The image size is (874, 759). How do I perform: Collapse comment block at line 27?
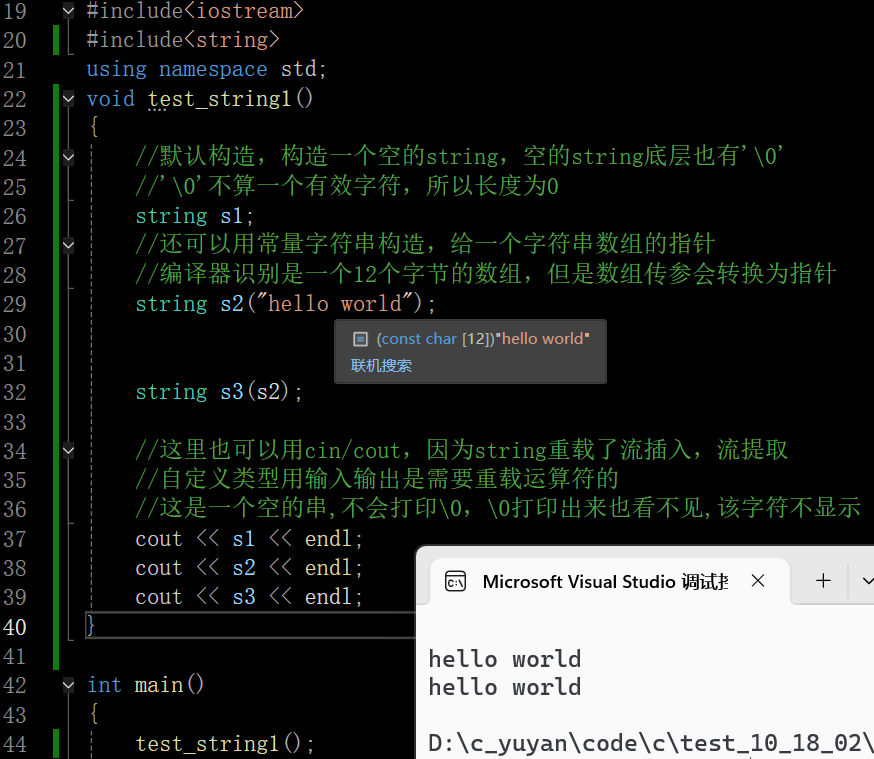[68, 245]
